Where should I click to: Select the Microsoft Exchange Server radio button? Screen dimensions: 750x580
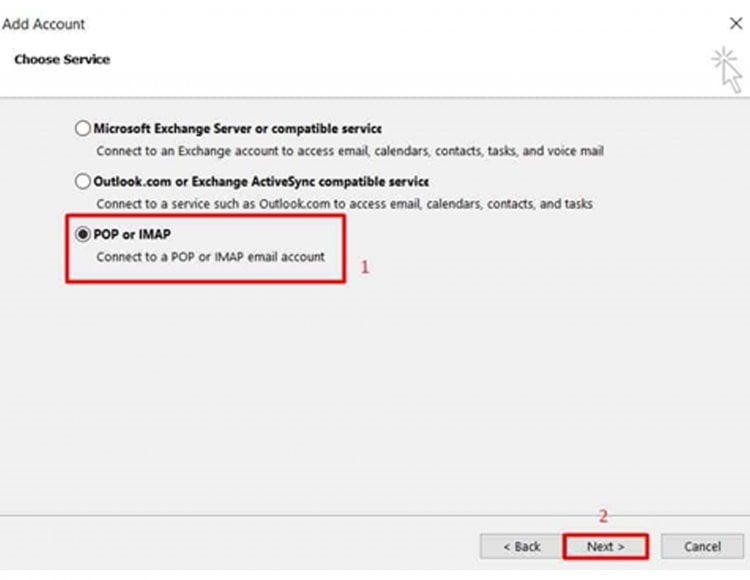[83, 128]
